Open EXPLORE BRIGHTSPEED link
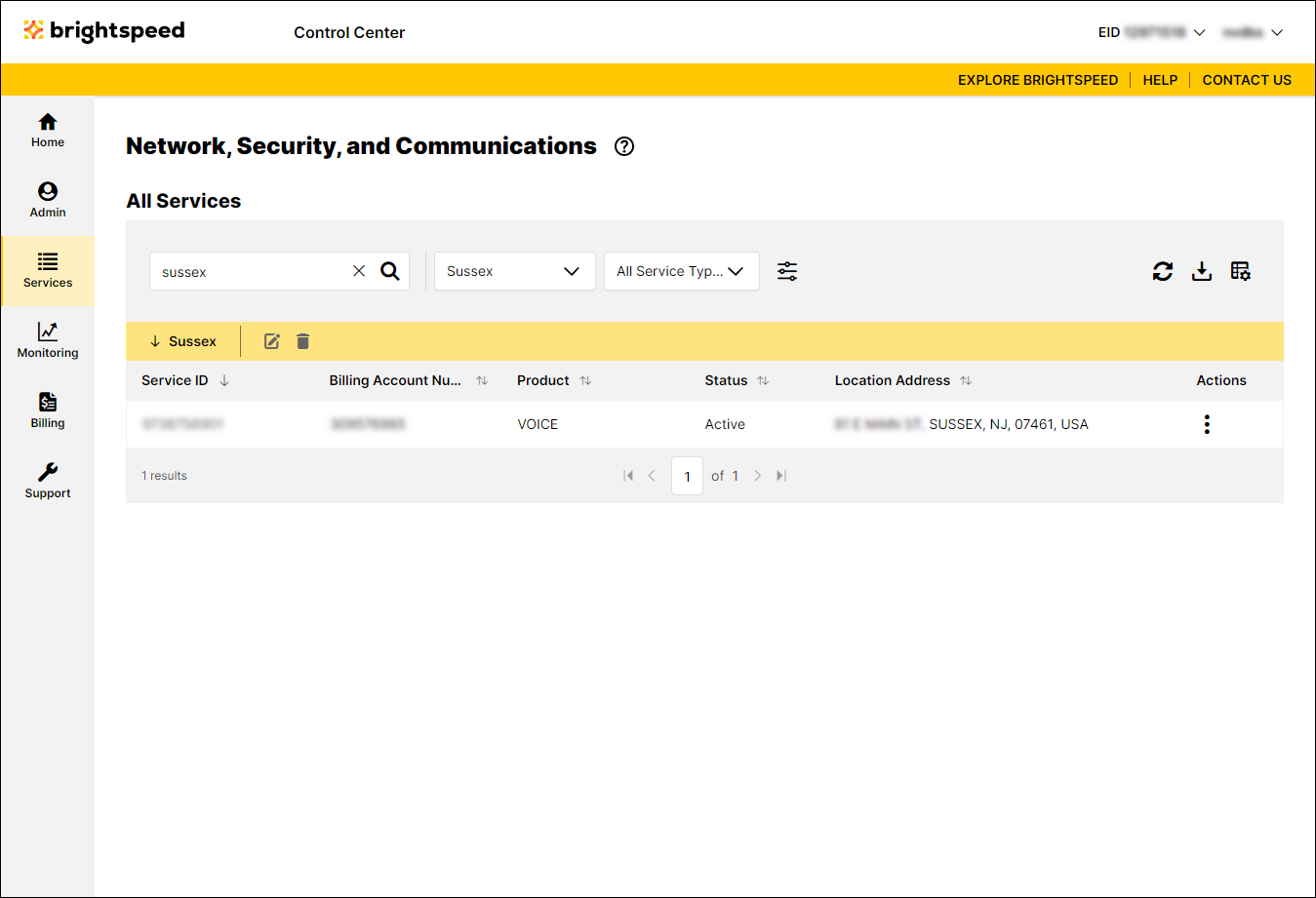The height and width of the screenshot is (898, 1316). click(x=1038, y=80)
